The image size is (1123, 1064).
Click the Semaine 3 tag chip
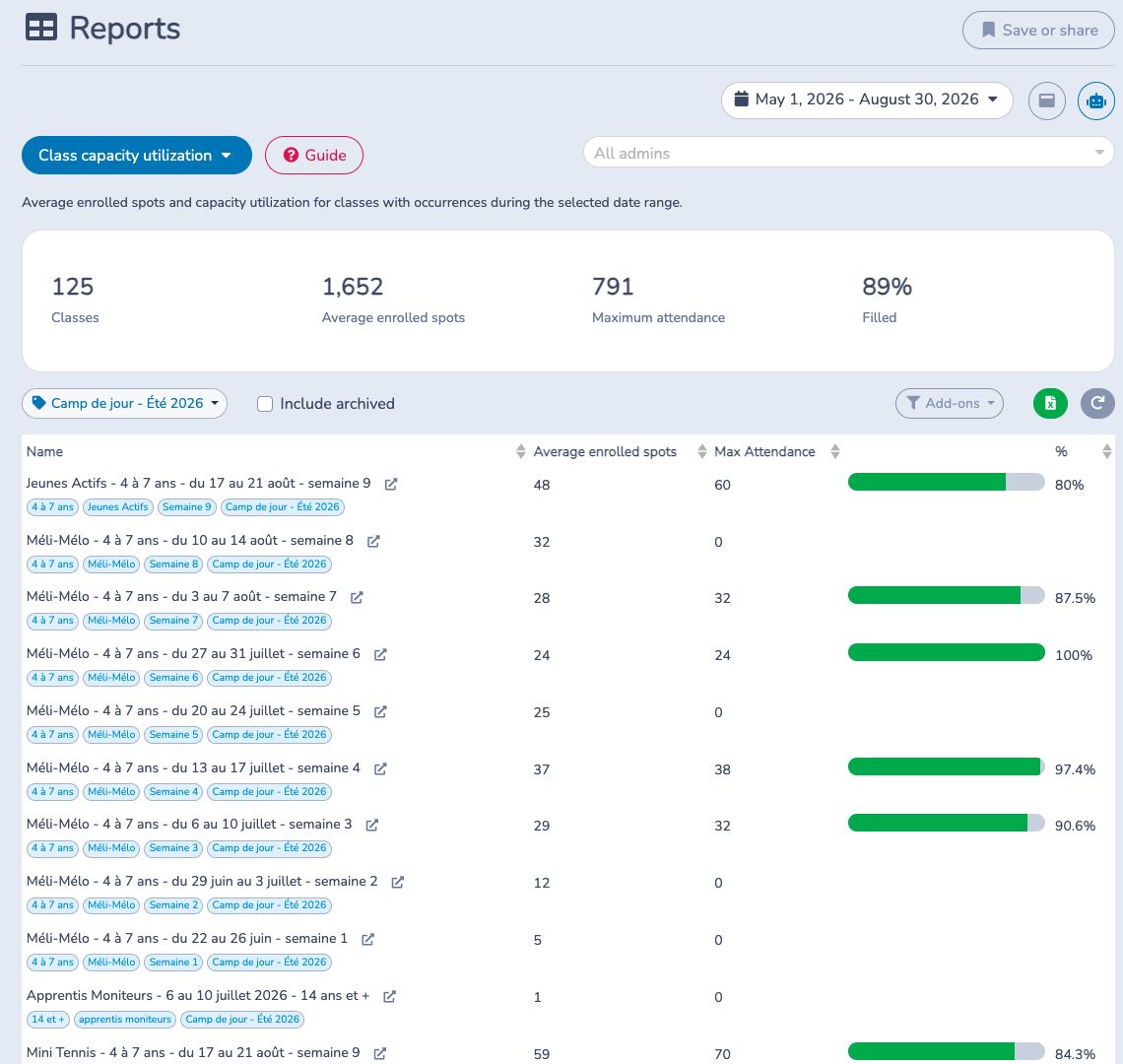[x=173, y=848]
